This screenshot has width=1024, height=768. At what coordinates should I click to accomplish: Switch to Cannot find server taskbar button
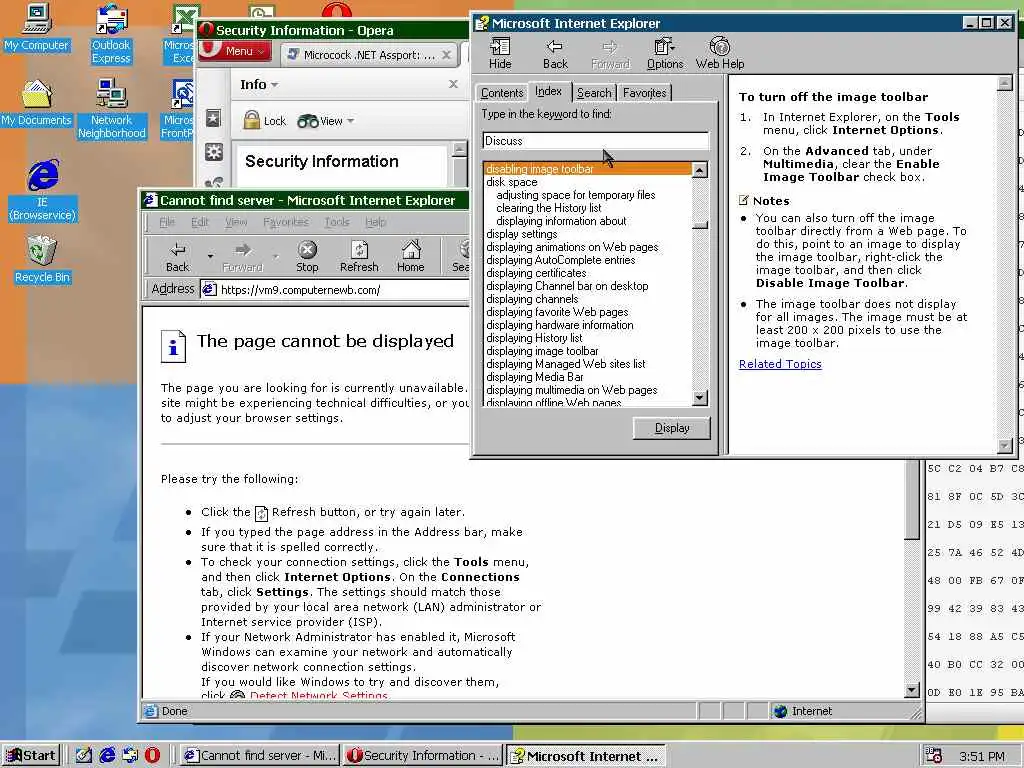260,756
